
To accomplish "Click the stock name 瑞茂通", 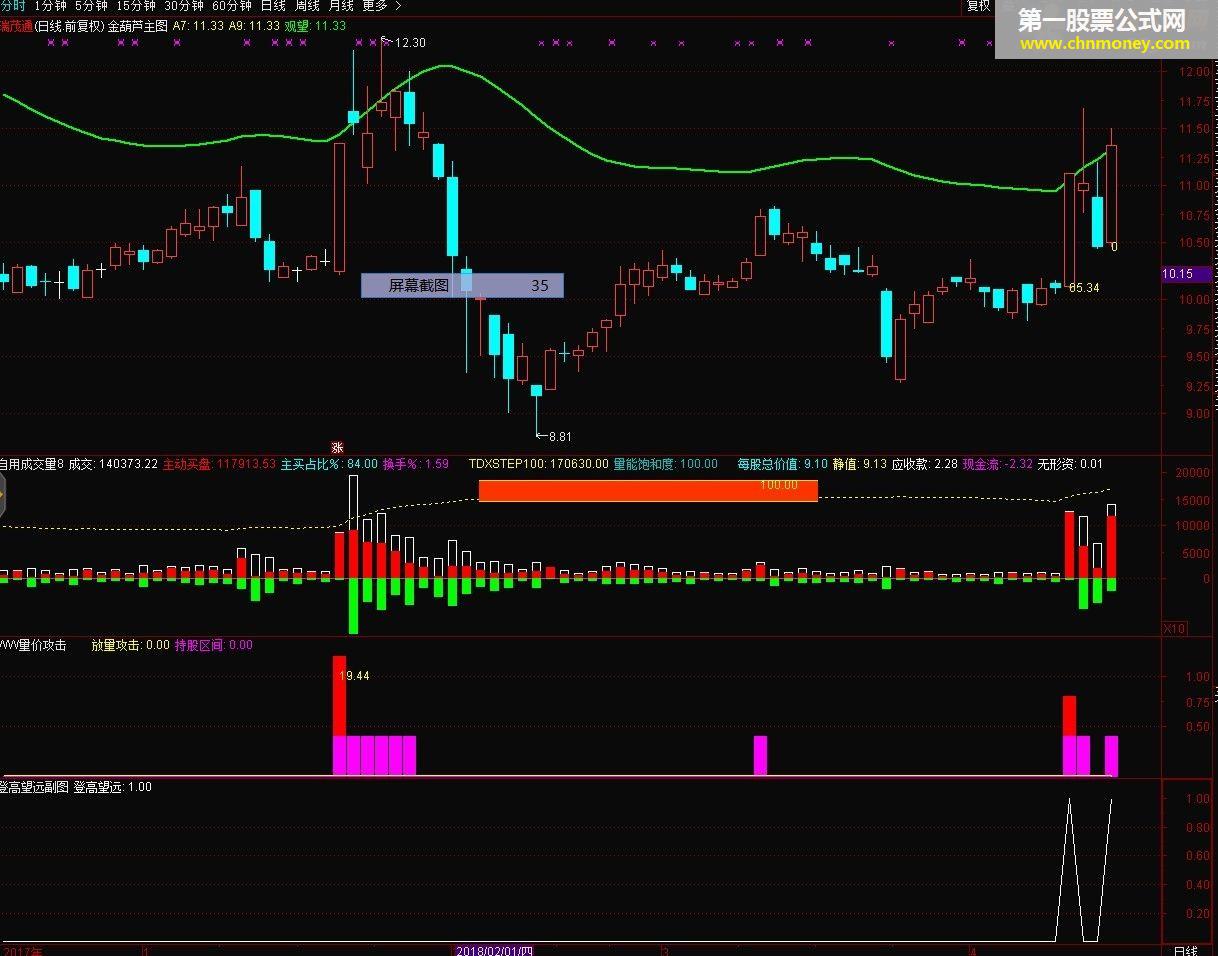I will click(x=17, y=26).
